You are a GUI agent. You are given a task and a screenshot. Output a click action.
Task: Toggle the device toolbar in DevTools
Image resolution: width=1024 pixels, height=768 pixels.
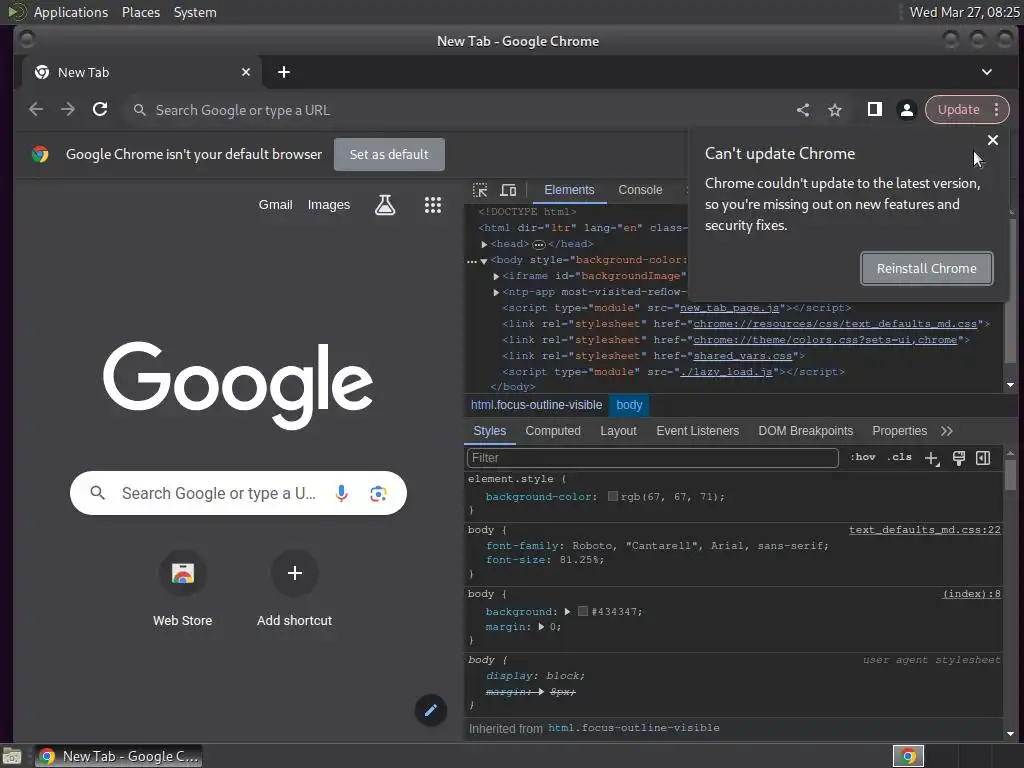[508, 190]
